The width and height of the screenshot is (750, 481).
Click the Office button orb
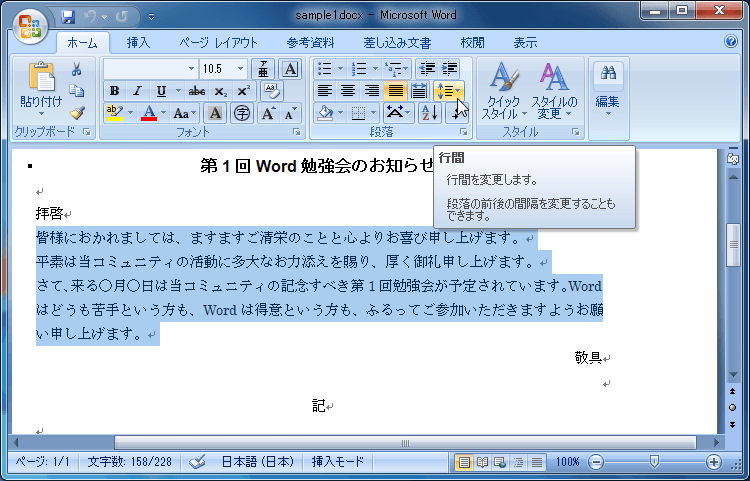point(30,26)
